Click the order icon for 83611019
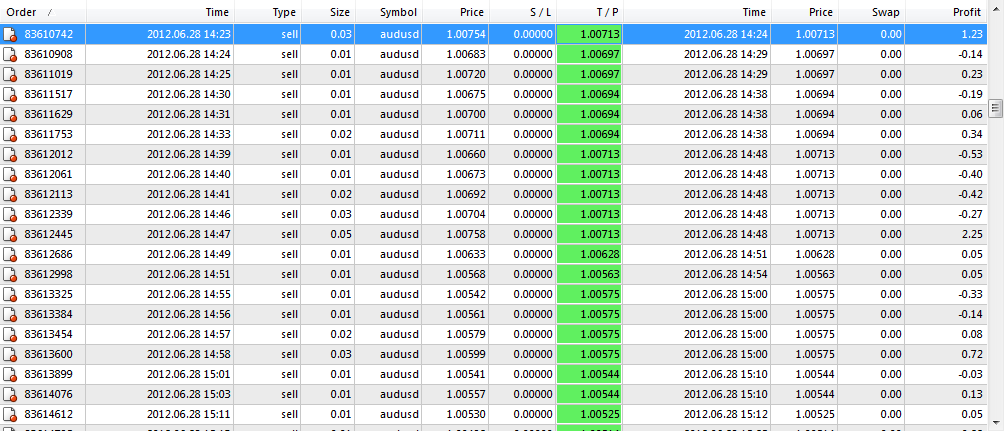The image size is (1004, 431). coord(10,74)
